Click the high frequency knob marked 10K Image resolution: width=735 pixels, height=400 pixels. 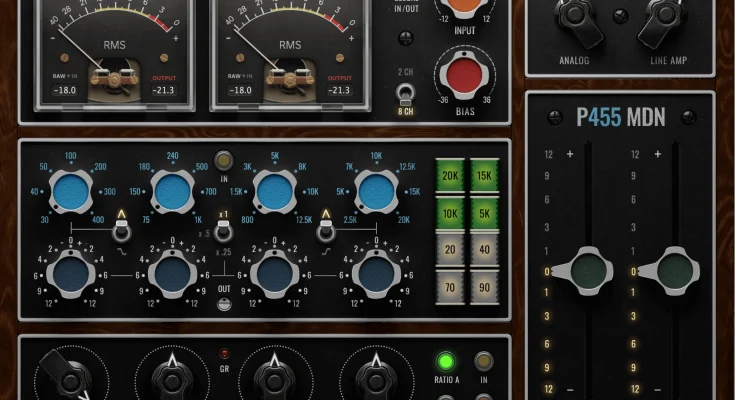[376, 192]
